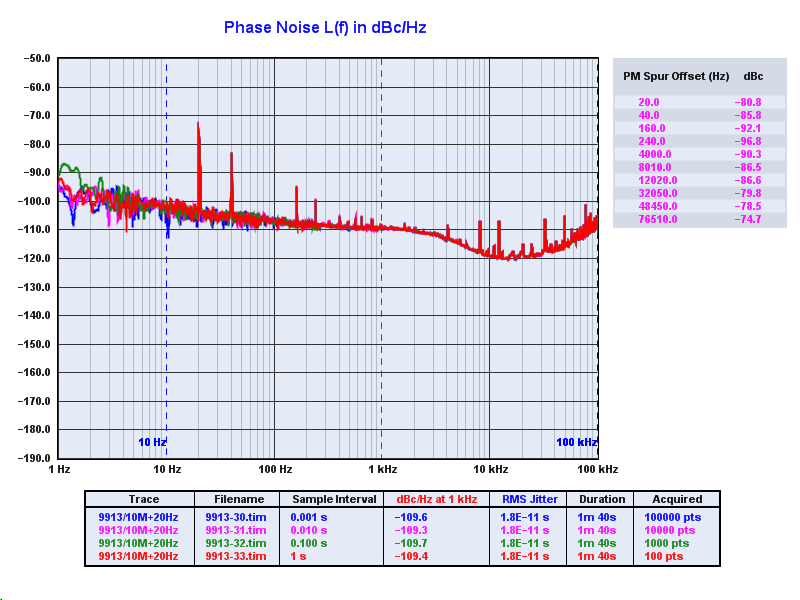Screen dimensions: 800x600
Task: Click the -50.0 y-axis label
Action: (x=37, y=59)
